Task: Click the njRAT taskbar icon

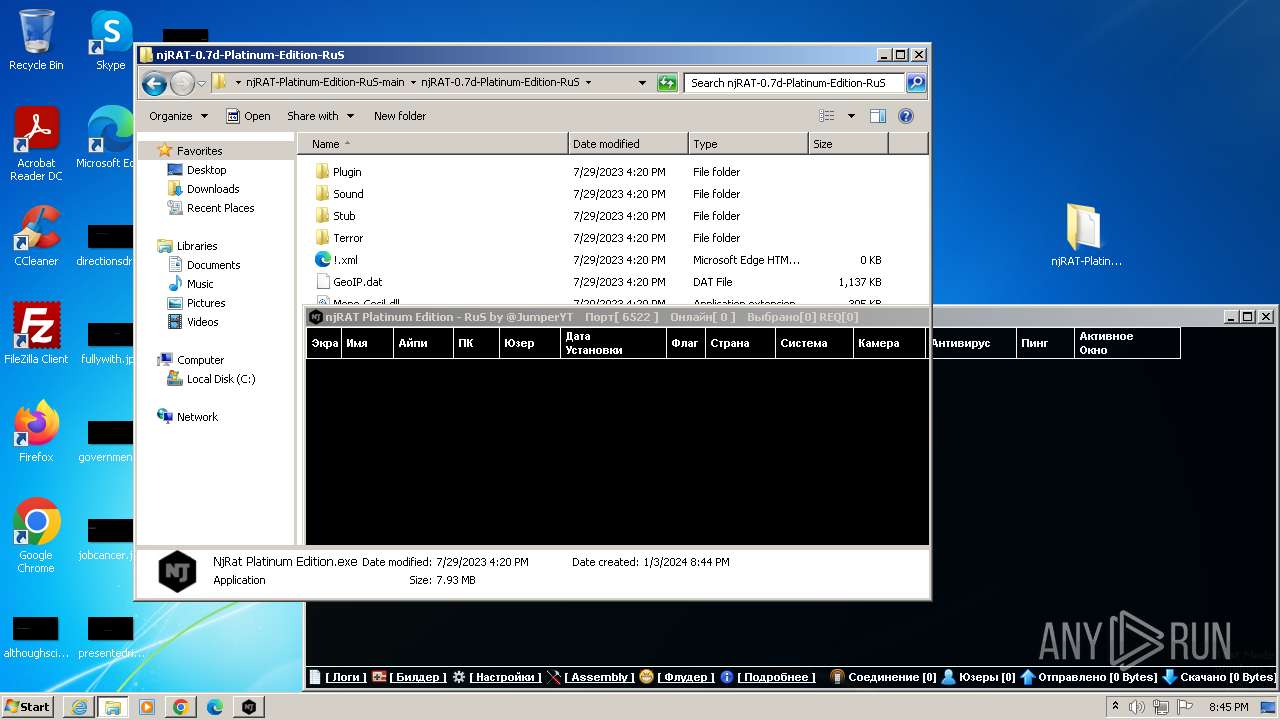Action: pyautogui.click(x=248, y=707)
